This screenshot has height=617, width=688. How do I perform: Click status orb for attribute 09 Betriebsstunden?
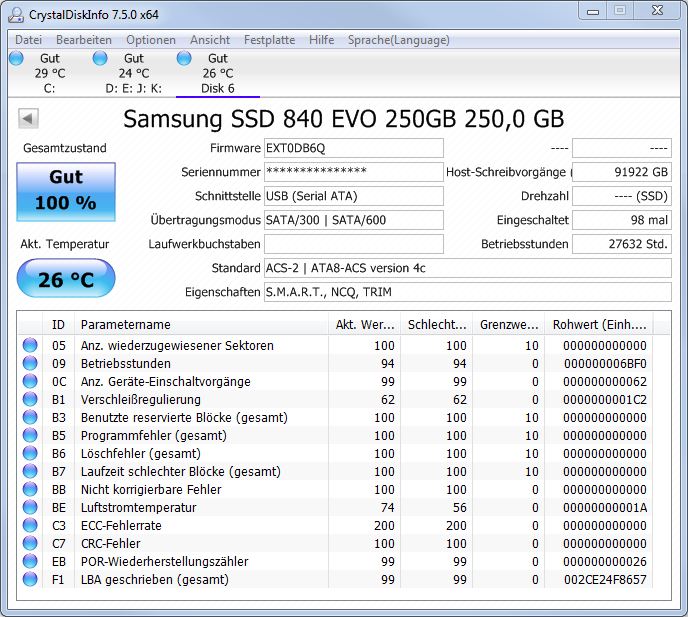pyautogui.click(x=30, y=363)
